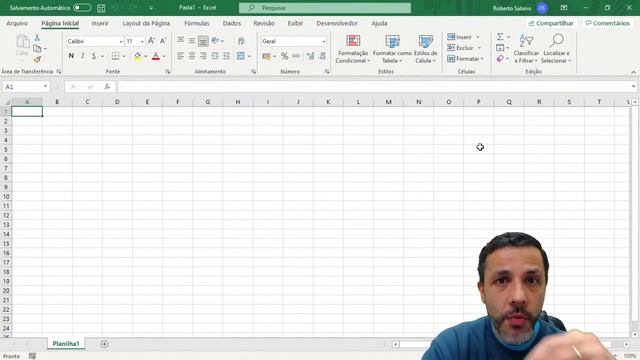Viewport: 640px width, 360px height.
Task: Open Localizar e Selecionar menu
Action: [556, 49]
